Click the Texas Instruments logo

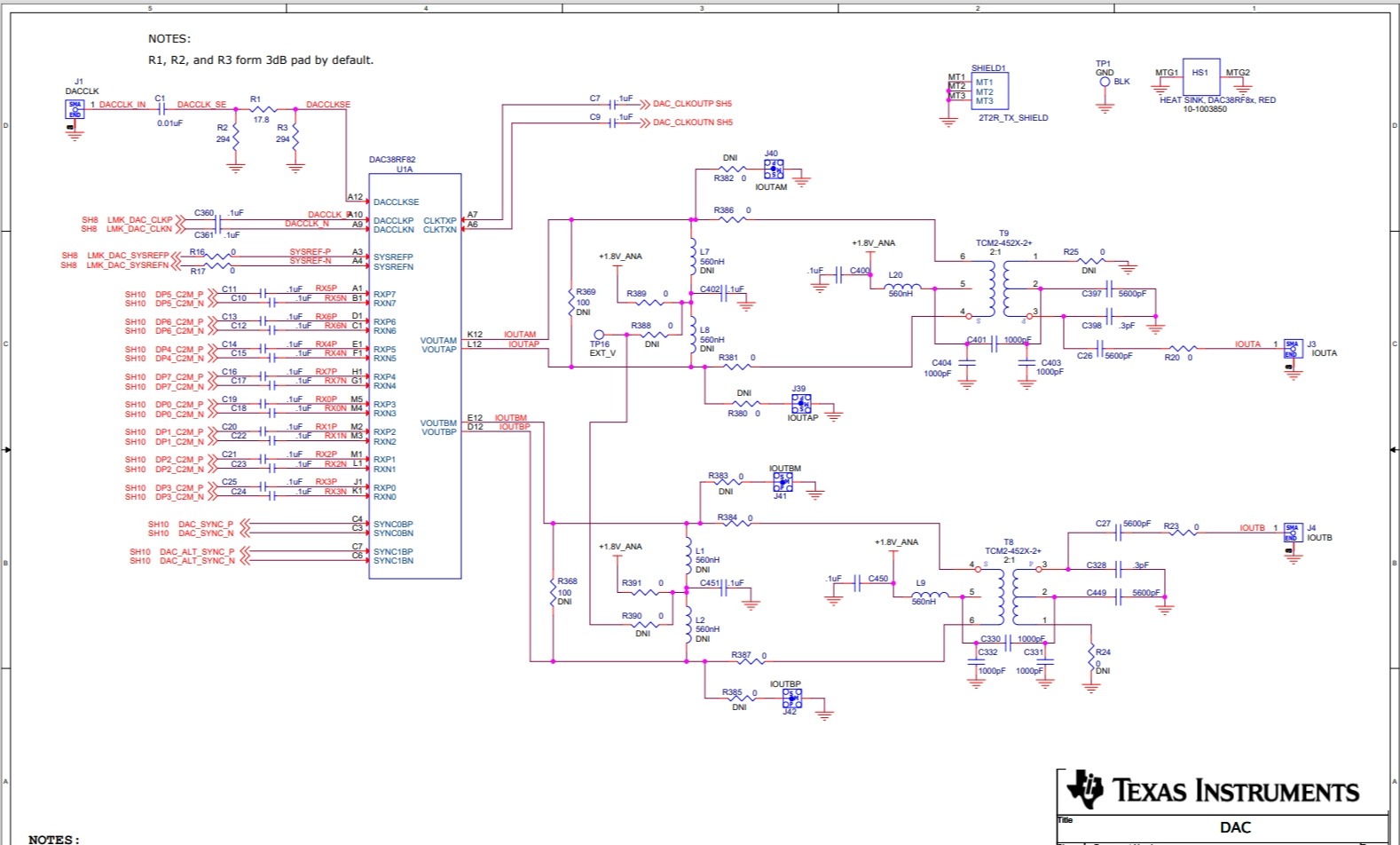[x=1212, y=790]
